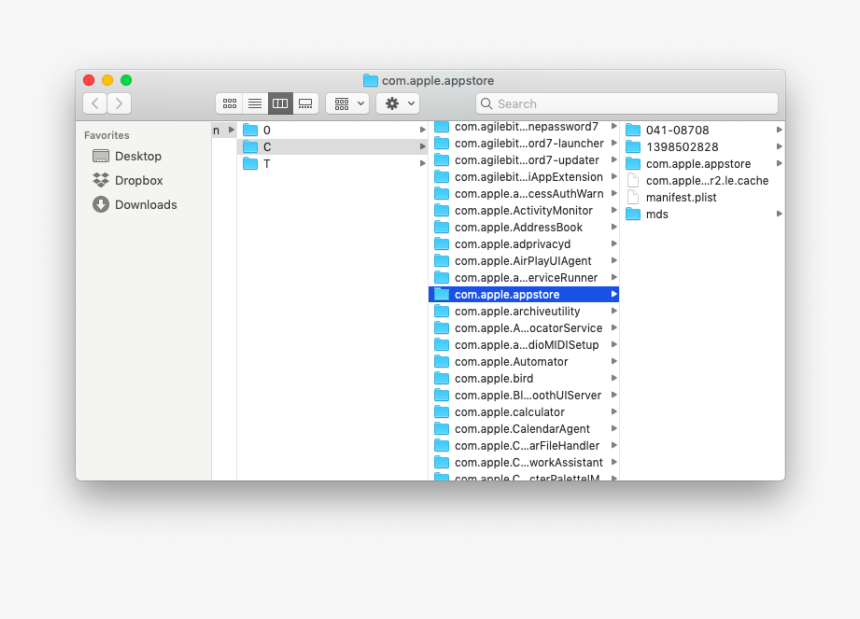The width and height of the screenshot is (860, 619).
Task: Switch to icon view
Action: tap(229, 104)
